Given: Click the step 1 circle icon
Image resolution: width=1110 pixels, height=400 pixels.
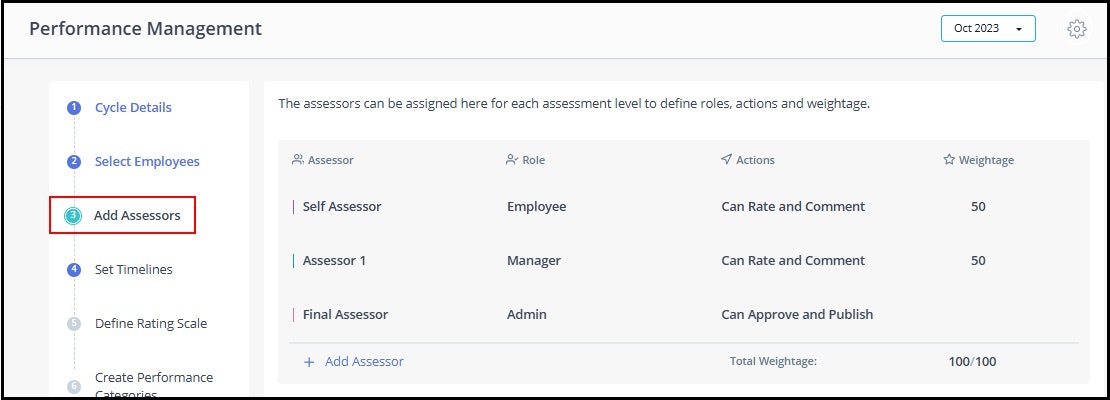Looking at the screenshot, I should pos(74,108).
